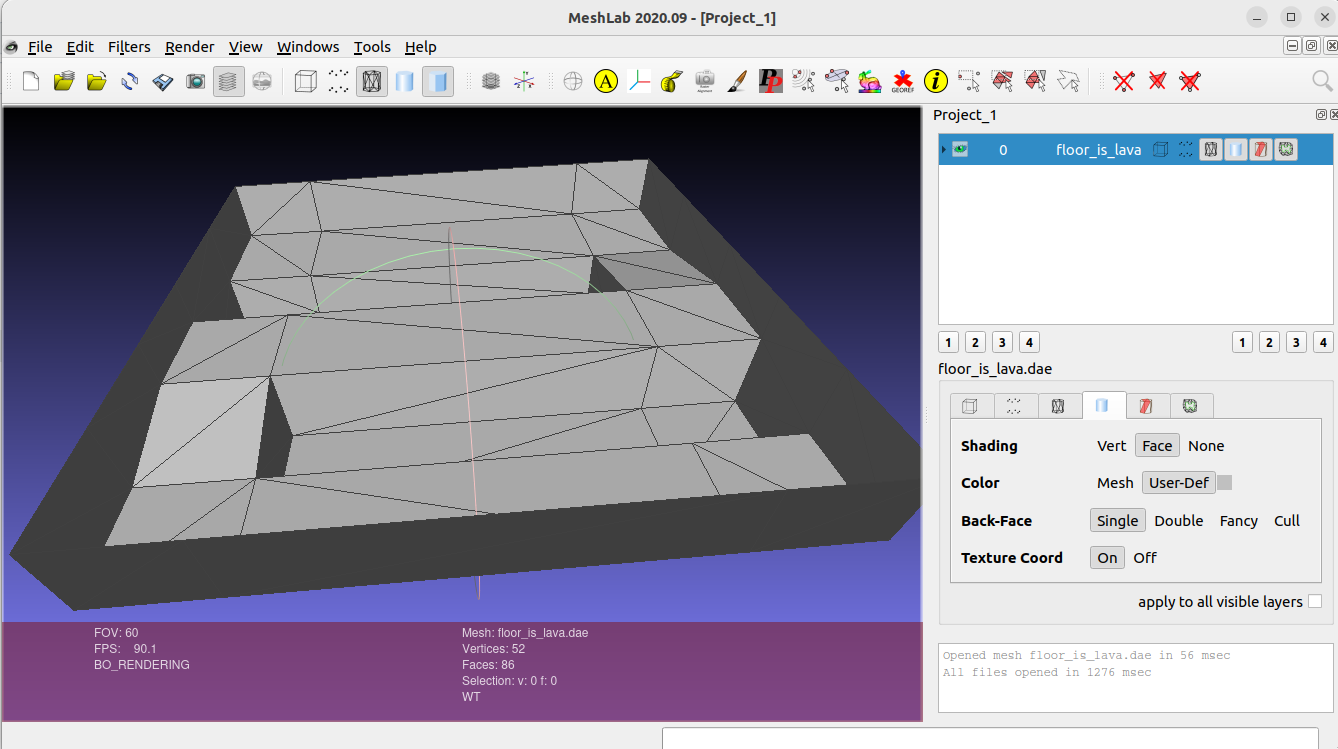Toggle red selection icon in floor_is_lava row

pyautogui.click(x=1261, y=150)
